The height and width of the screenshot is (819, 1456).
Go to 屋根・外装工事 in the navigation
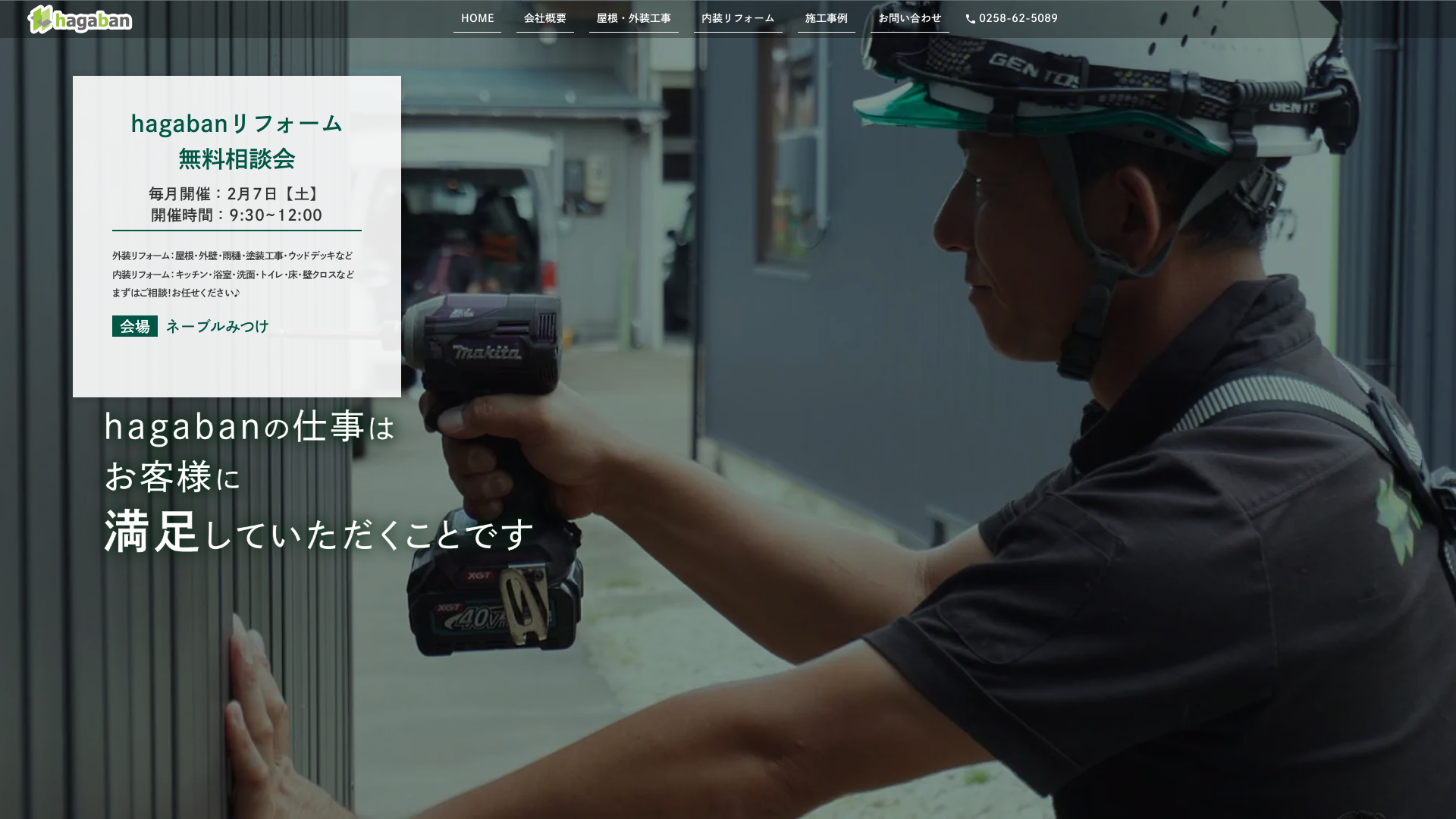click(x=633, y=18)
